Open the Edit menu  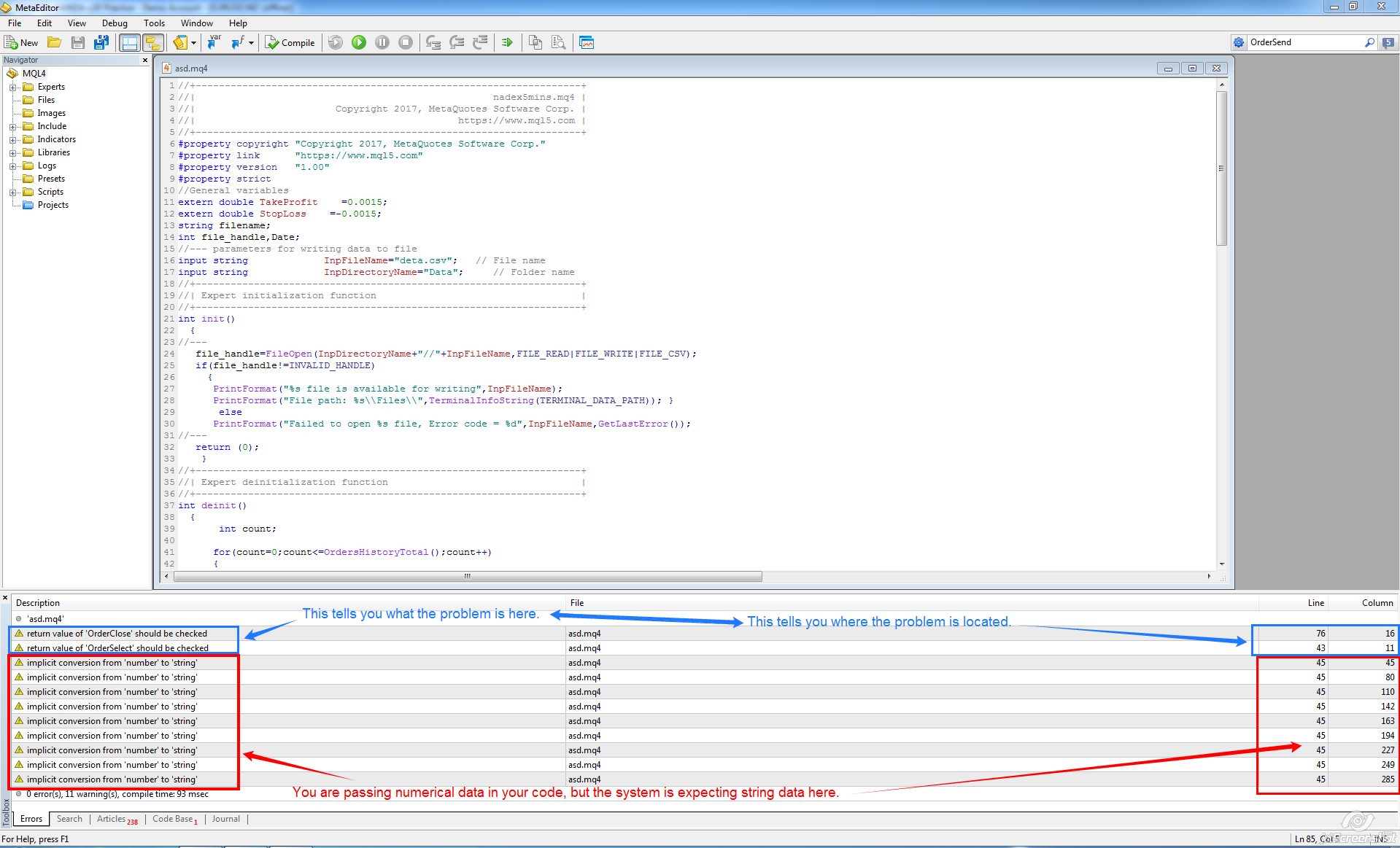pyautogui.click(x=45, y=23)
